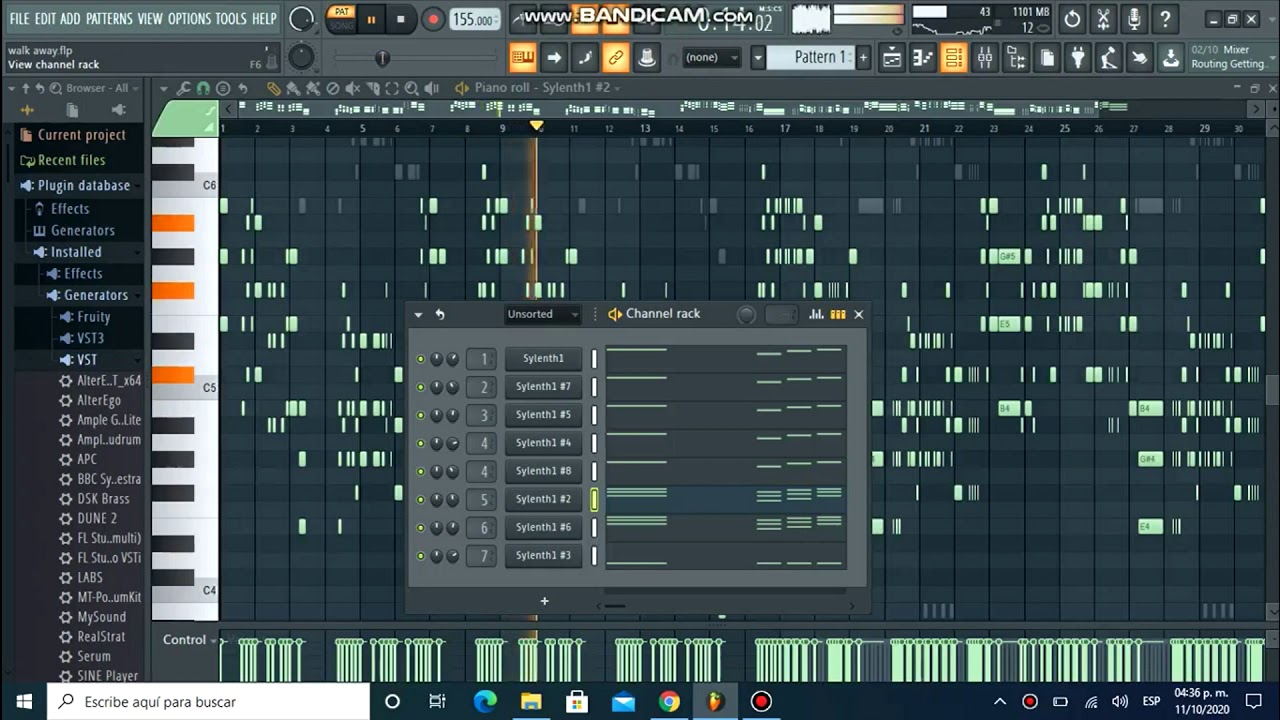Viewport: 1280px width, 720px height.
Task: Click the undo arrow in Channel rack
Action: pos(440,314)
